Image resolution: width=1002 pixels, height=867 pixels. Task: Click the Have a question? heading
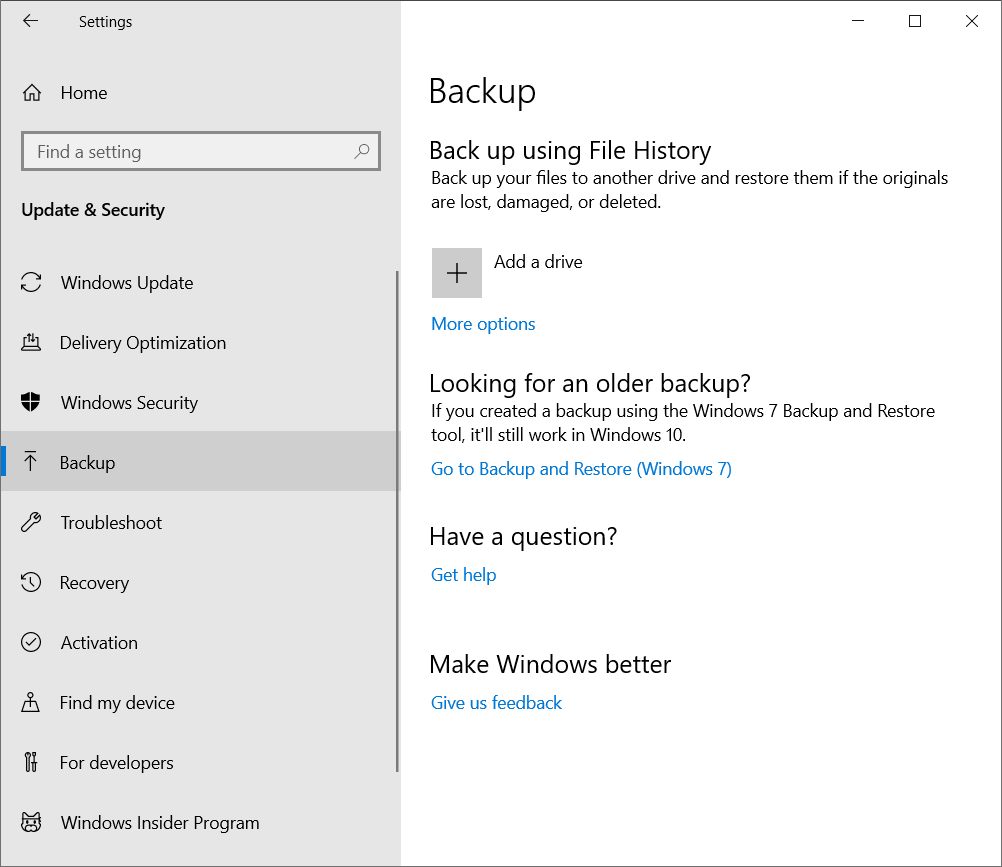tap(523, 537)
